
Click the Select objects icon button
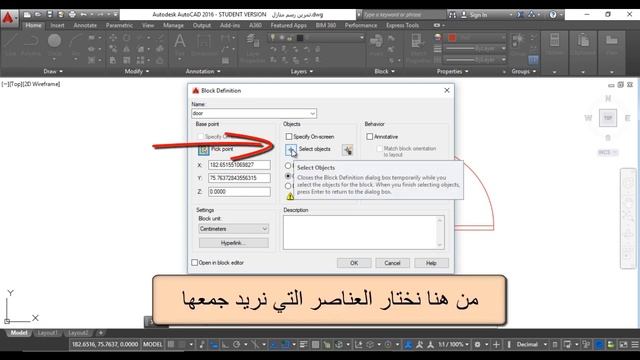291,150
